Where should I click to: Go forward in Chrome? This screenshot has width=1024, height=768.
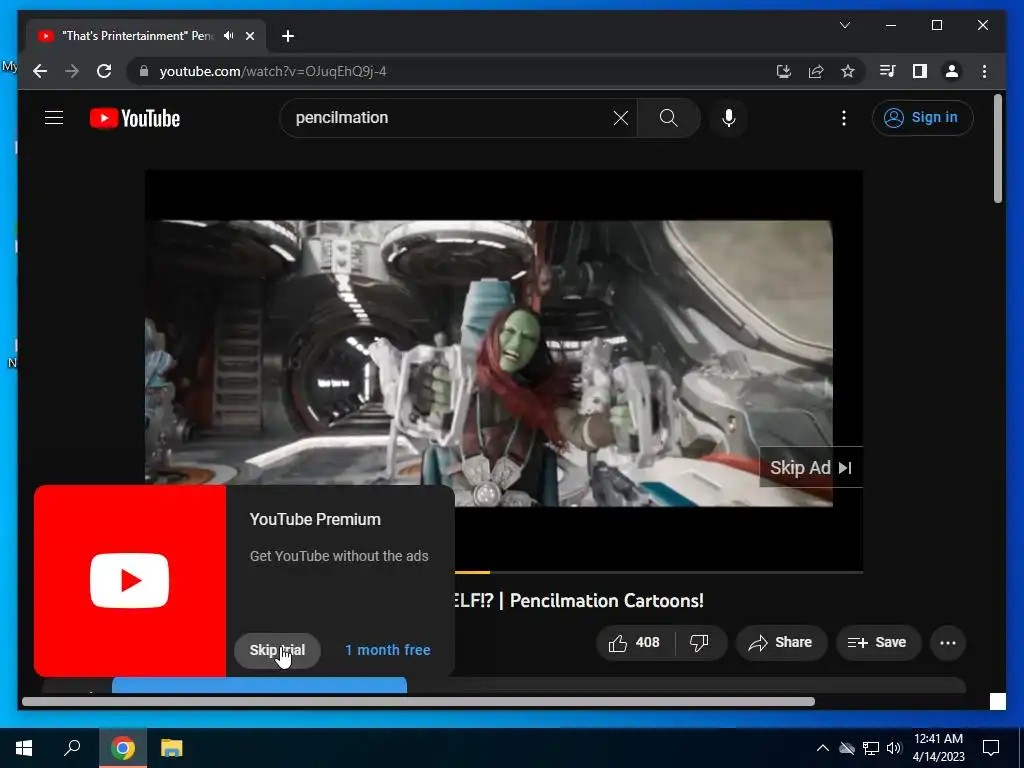(x=72, y=71)
